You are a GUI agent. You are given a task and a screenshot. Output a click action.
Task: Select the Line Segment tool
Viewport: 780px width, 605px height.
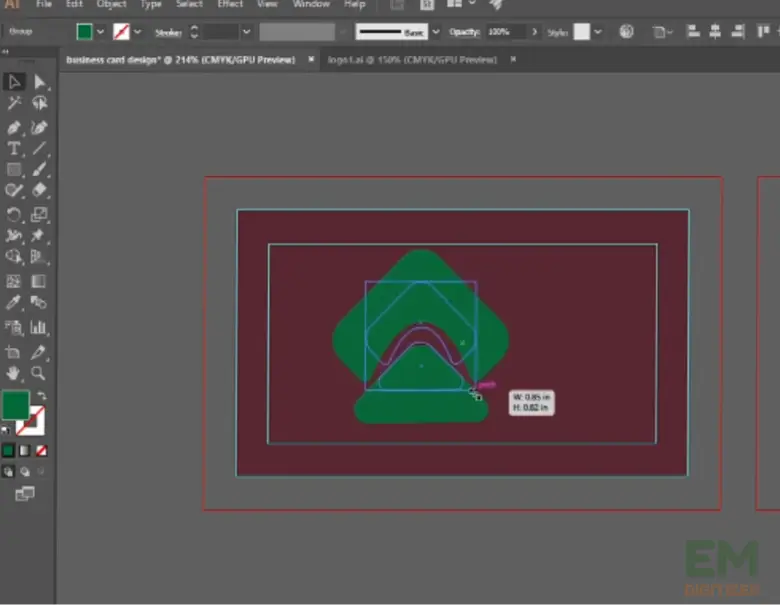pyautogui.click(x=39, y=148)
